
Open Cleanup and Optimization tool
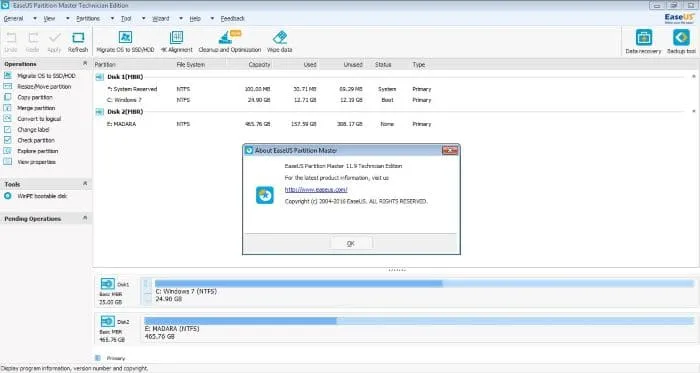pos(229,42)
